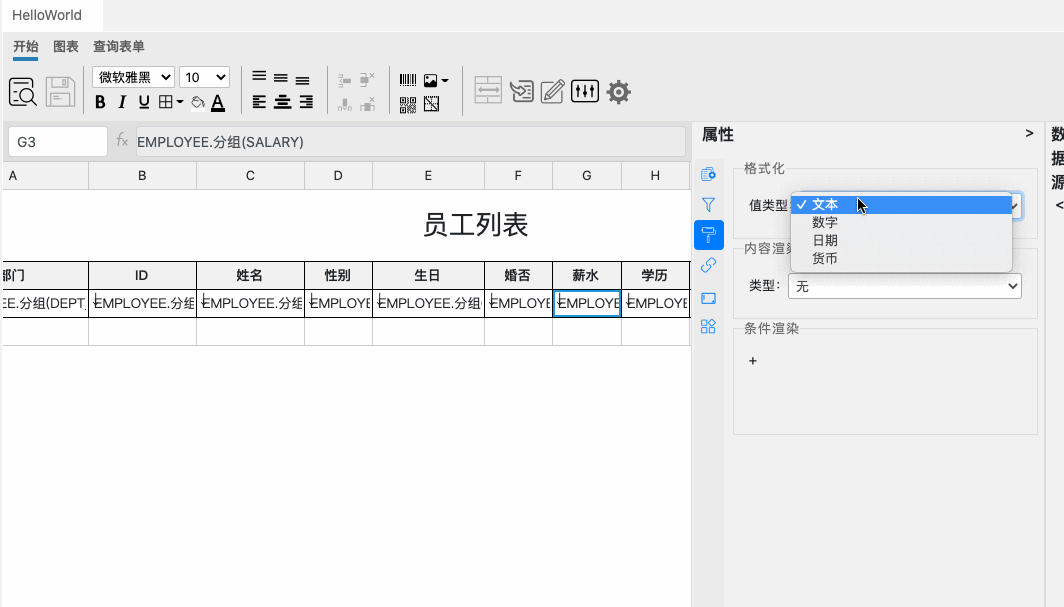The width and height of the screenshot is (1064, 607).
Task: Open the 类型 dropdown showing 无
Action: point(905,286)
